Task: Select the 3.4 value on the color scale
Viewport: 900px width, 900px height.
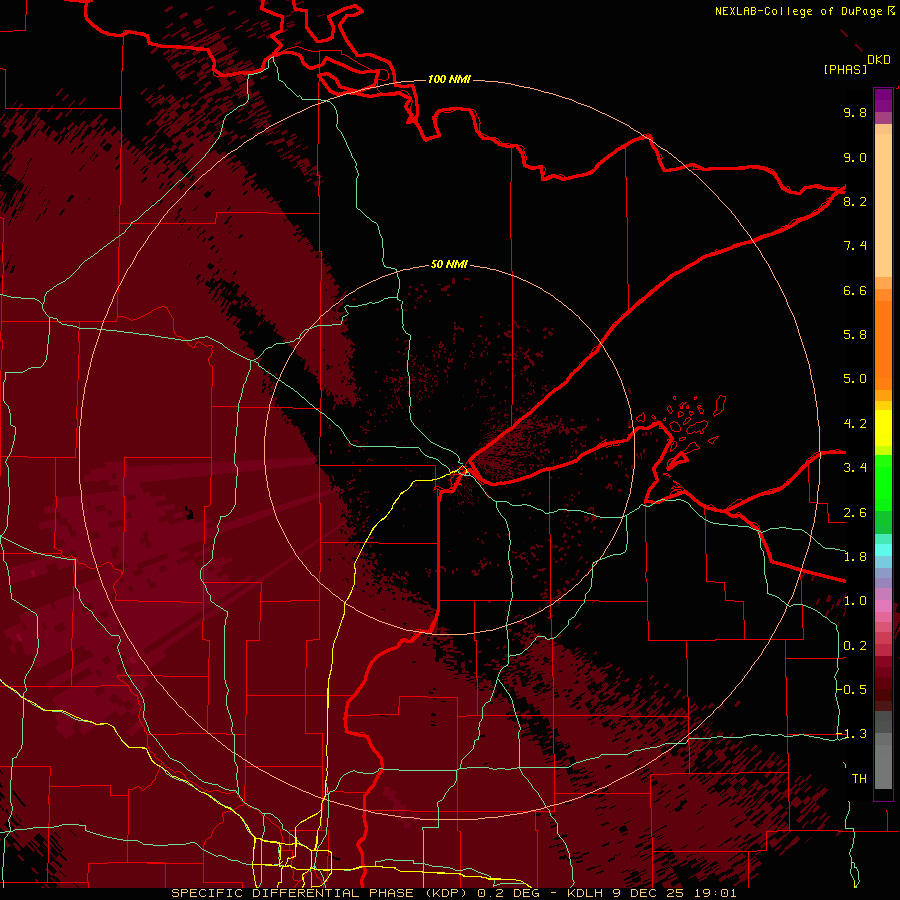Action: [855, 468]
